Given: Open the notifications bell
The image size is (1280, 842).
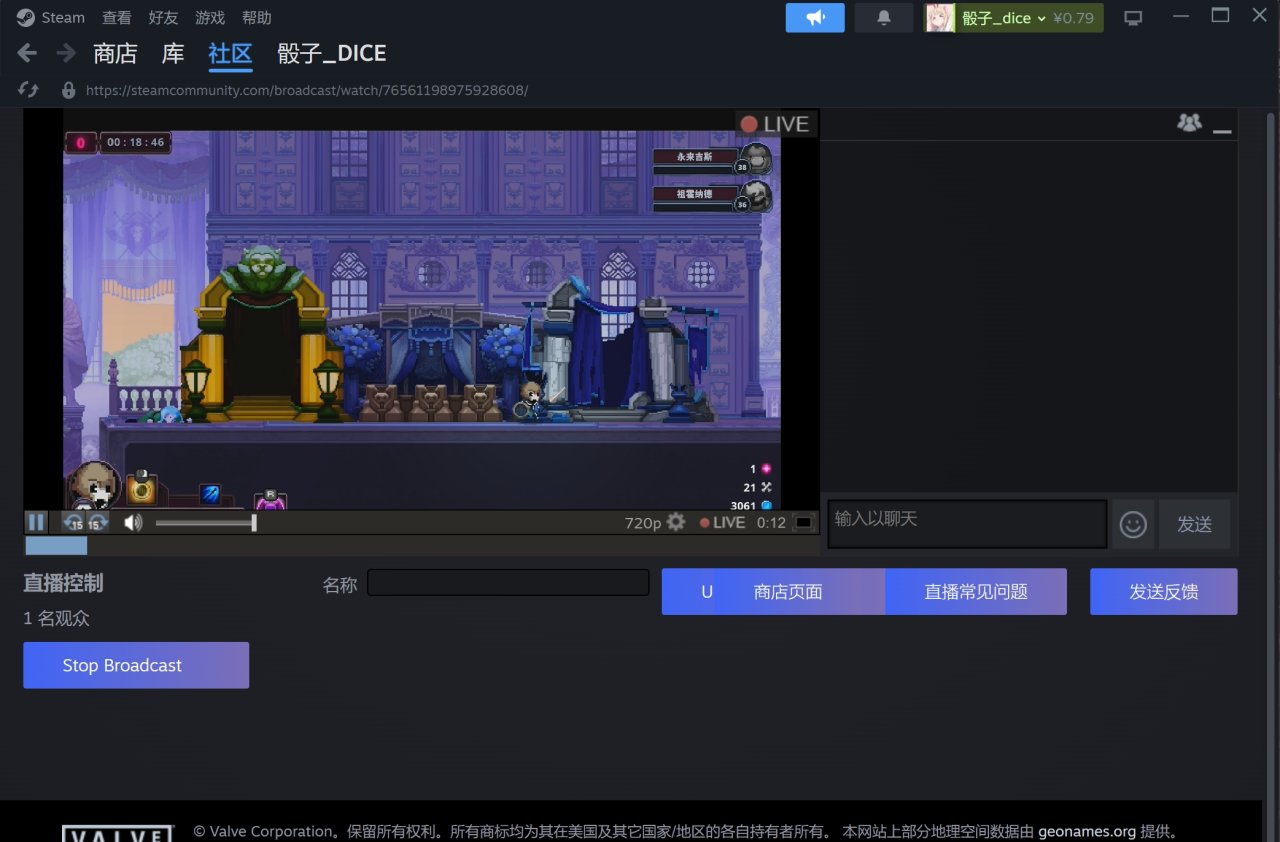Looking at the screenshot, I should 884,18.
